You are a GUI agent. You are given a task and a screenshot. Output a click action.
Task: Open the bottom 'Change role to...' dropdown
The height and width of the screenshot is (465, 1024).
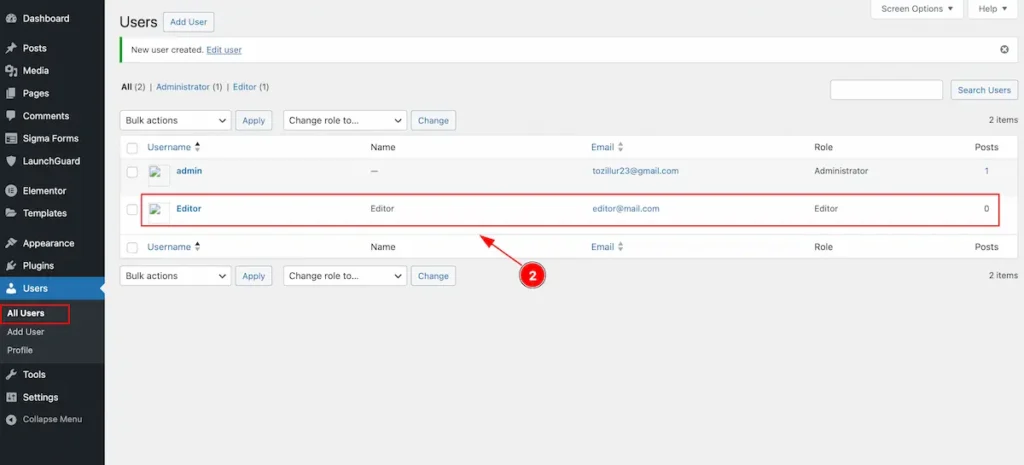[345, 276]
